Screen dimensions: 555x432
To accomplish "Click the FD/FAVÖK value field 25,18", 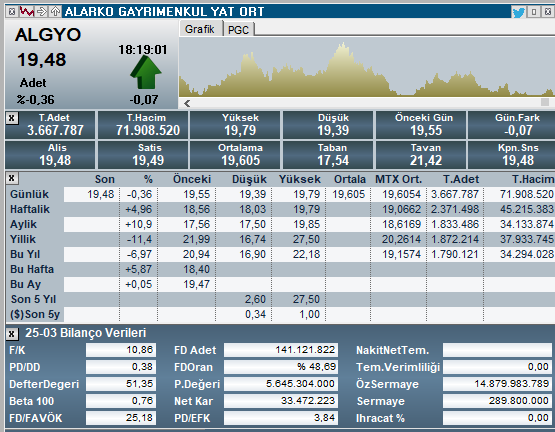I will (x=120, y=418).
